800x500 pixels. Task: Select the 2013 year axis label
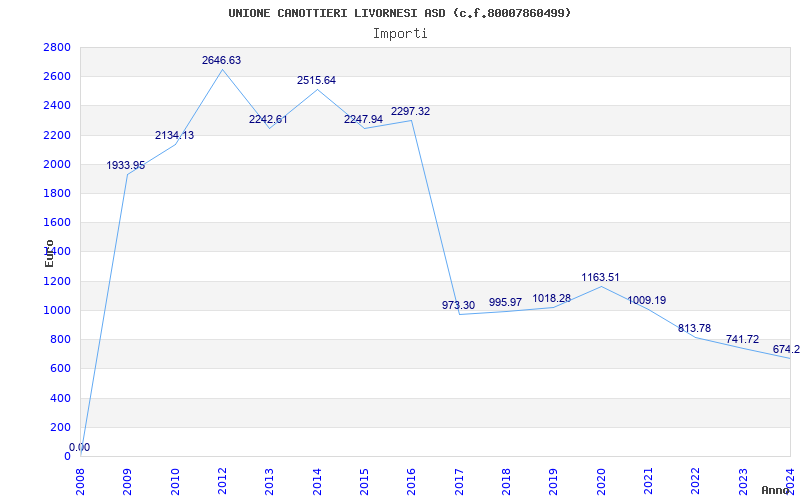(269, 482)
